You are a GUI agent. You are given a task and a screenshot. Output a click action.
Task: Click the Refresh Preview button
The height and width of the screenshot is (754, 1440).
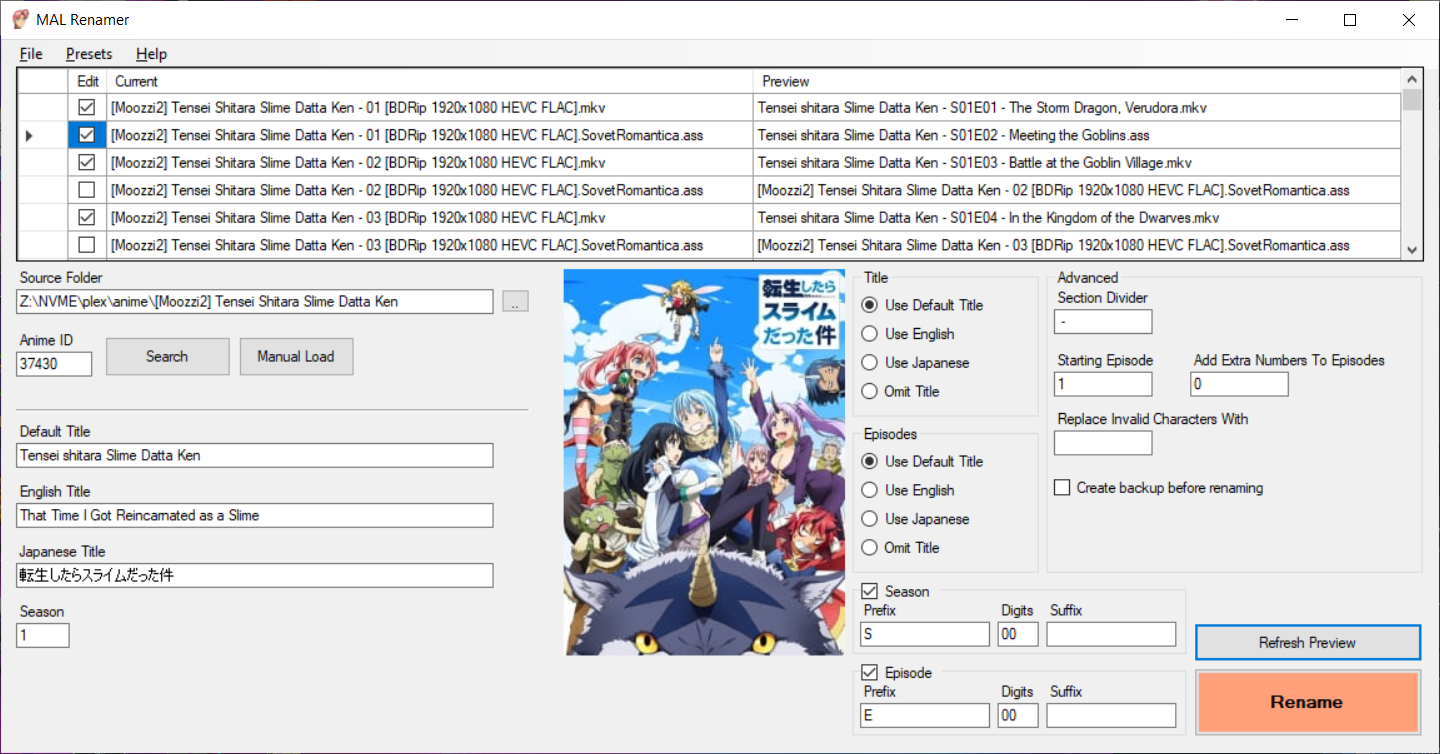(1308, 642)
